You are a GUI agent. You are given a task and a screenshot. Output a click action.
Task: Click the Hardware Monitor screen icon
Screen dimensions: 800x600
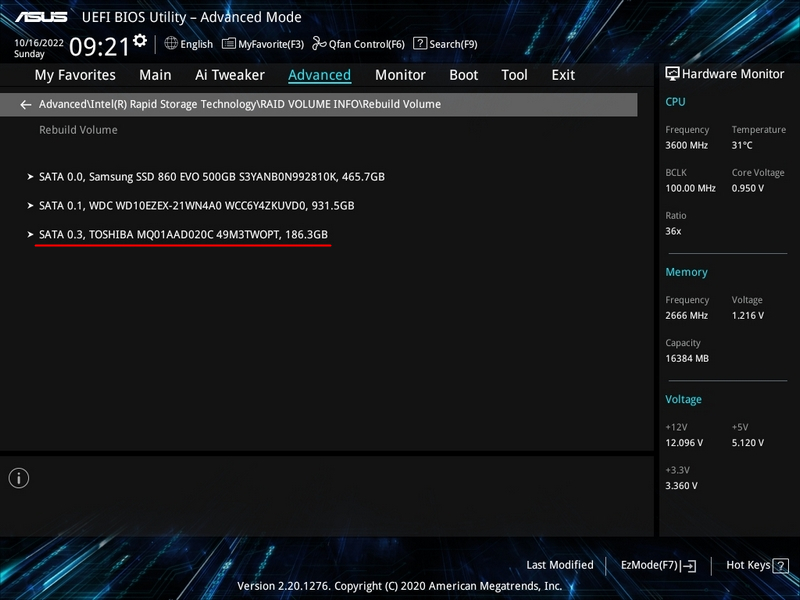[x=672, y=74]
